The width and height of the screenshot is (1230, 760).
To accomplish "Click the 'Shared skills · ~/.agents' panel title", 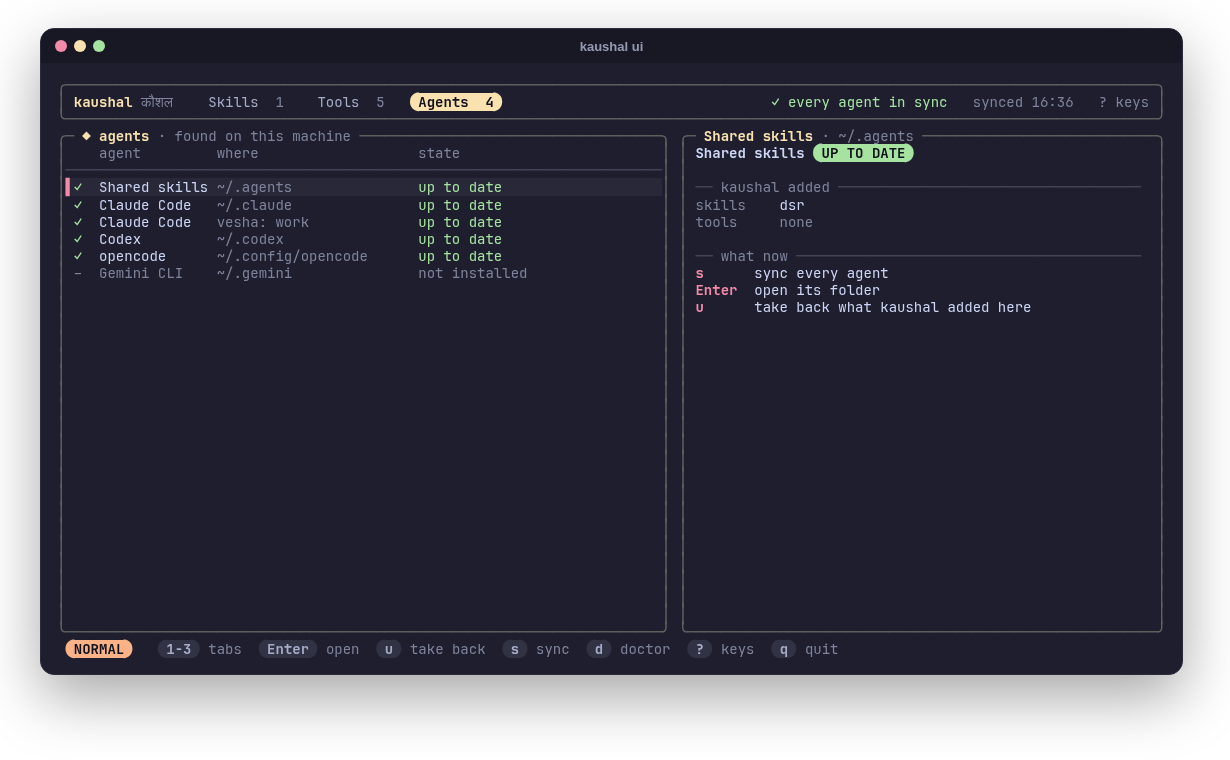I will [809, 136].
